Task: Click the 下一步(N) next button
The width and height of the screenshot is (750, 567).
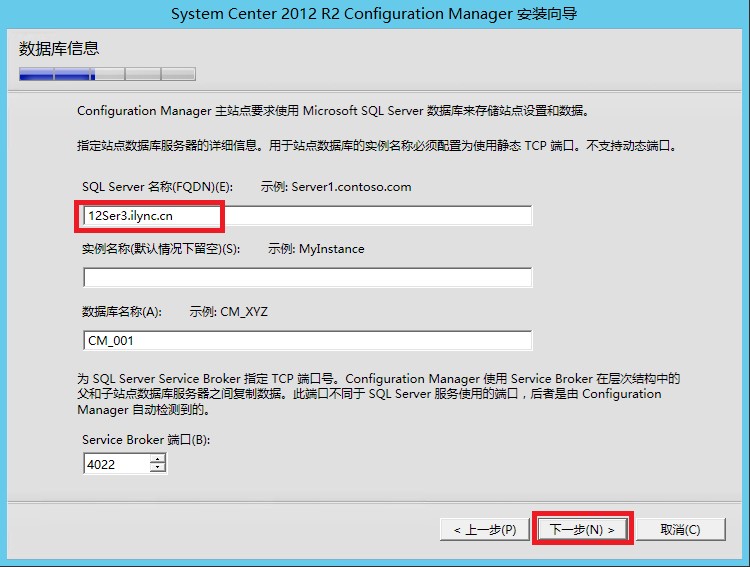Action: 582,529
